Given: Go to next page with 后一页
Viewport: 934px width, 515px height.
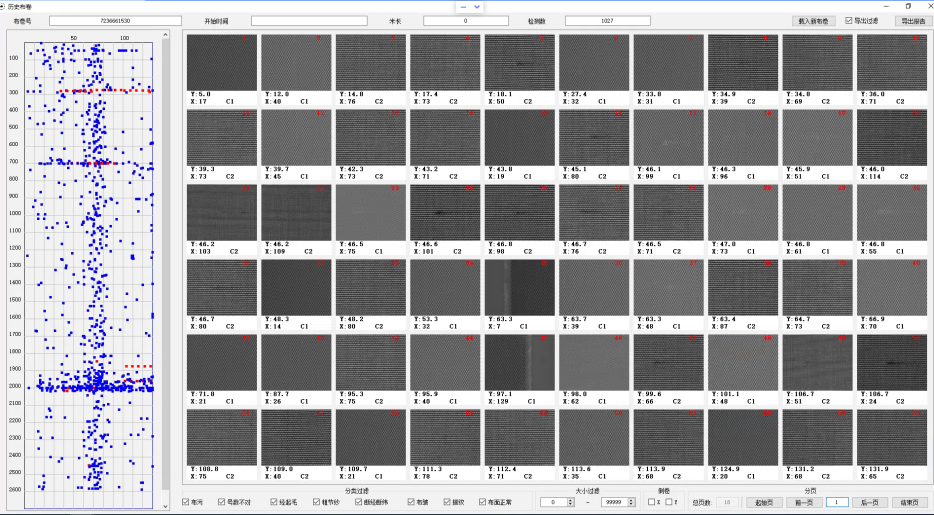Looking at the screenshot, I should pyautogui.click(x=868, y=502).
